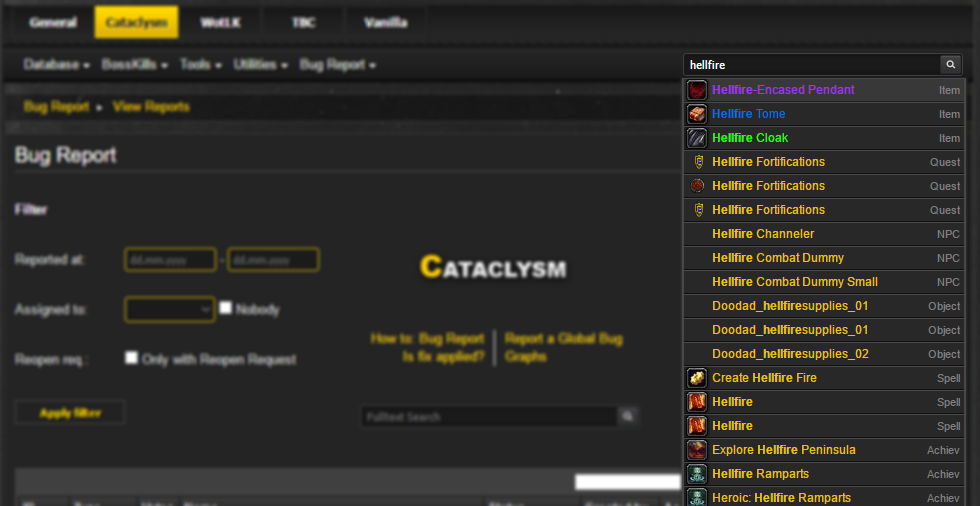This screenshot has height=506, width=980.
Task: Click the Cataclysm logo
Action: click(x=493, y=267)
